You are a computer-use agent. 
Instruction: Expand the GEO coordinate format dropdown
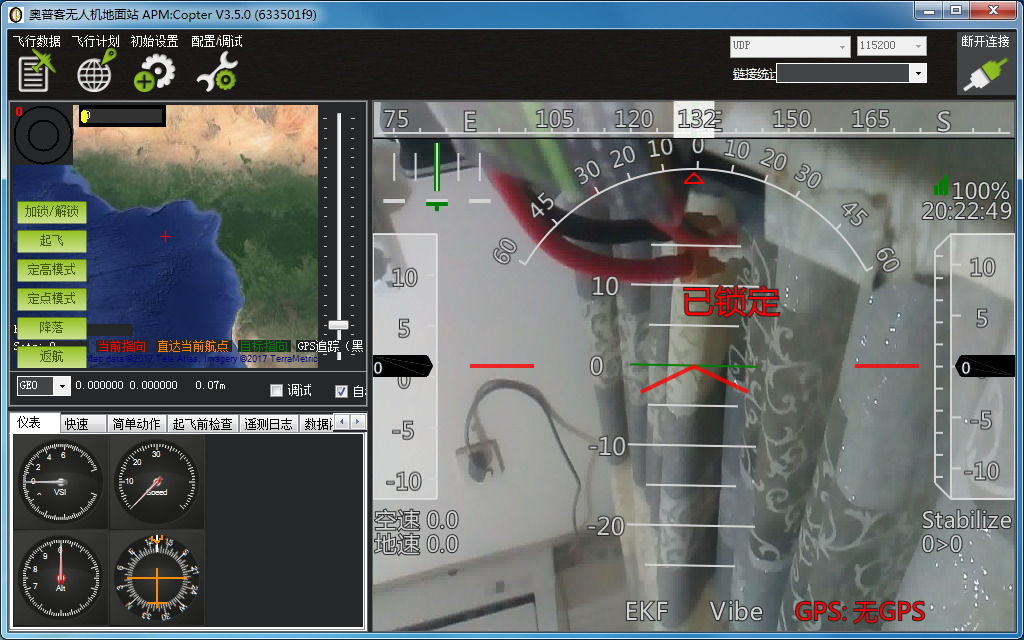point(61,386)
